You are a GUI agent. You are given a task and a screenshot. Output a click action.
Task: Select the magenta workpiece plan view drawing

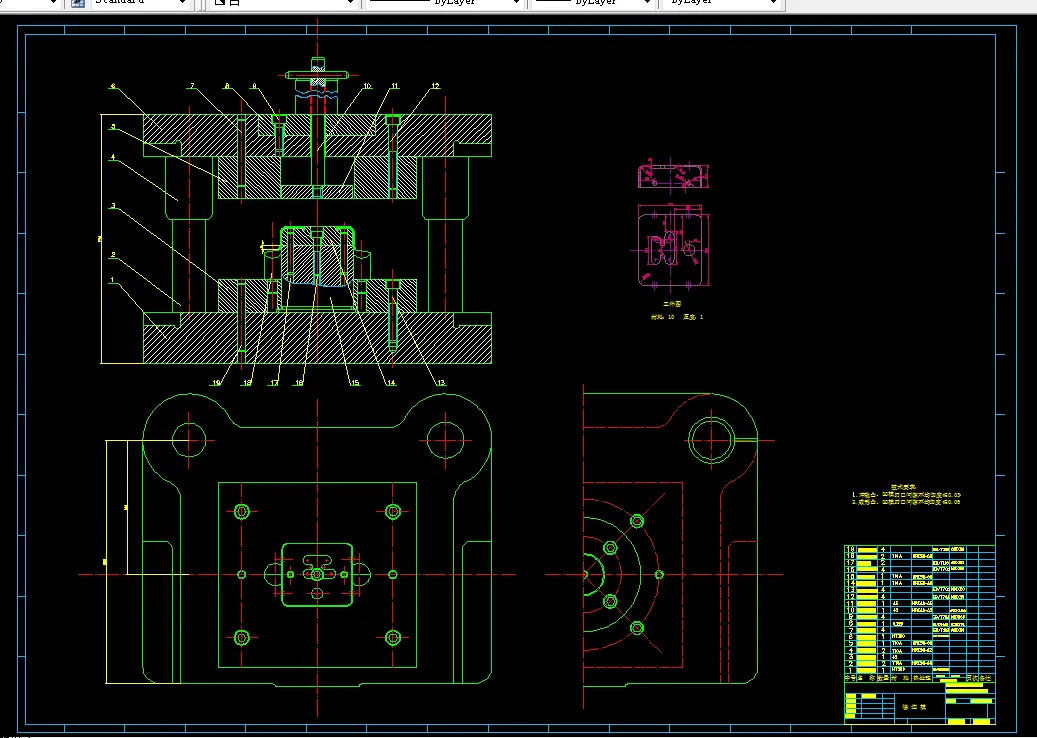tap(672, 249)
